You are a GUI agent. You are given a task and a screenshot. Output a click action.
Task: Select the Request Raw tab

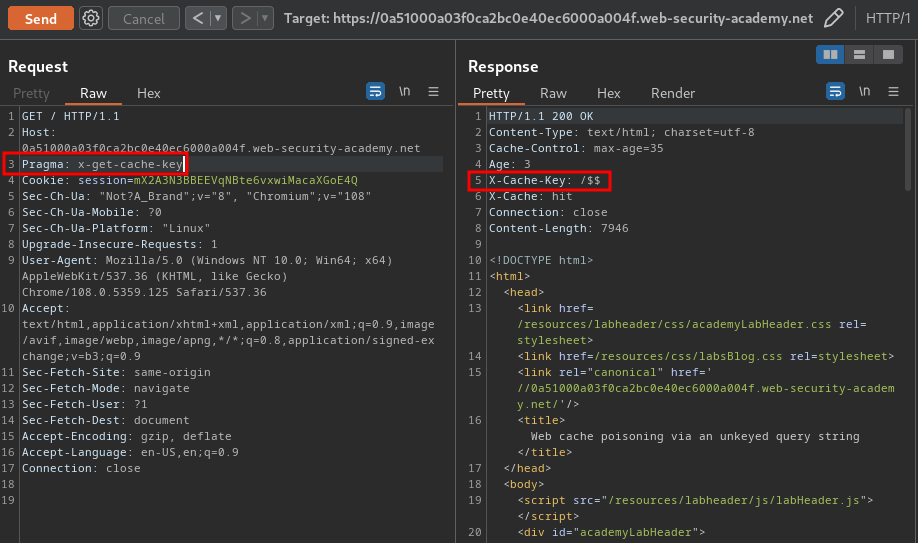(x=94, y=93)
